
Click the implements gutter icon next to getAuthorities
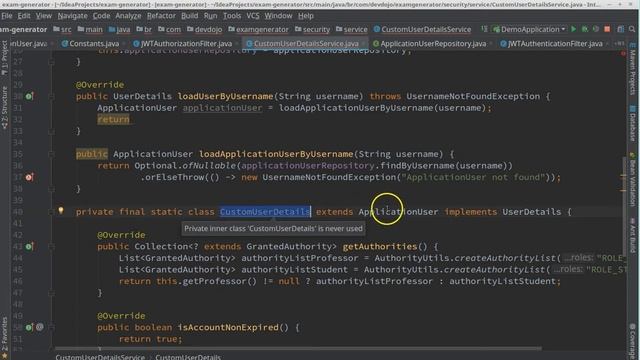(x=29, y=247)
